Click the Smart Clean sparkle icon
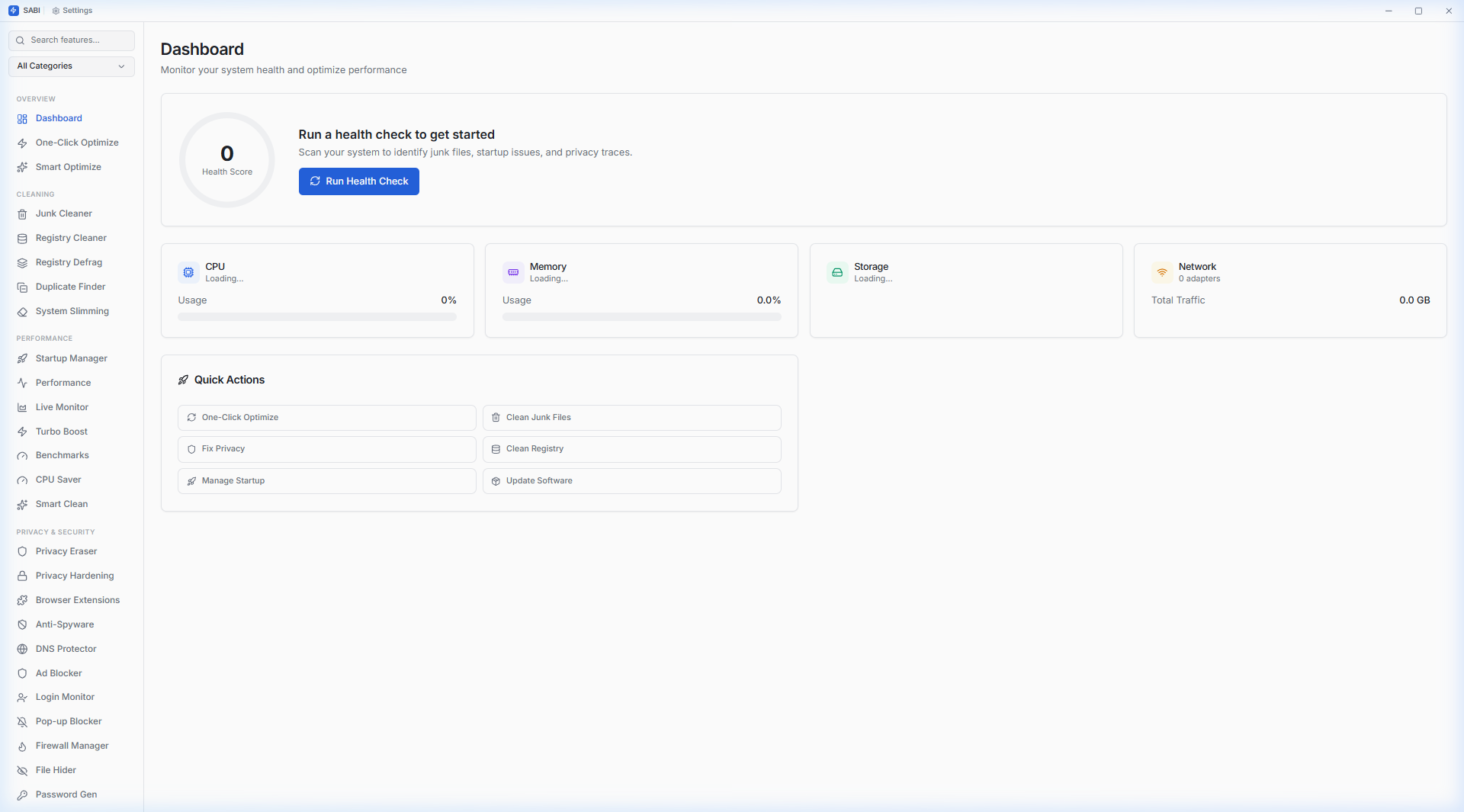 click(22, 505)
